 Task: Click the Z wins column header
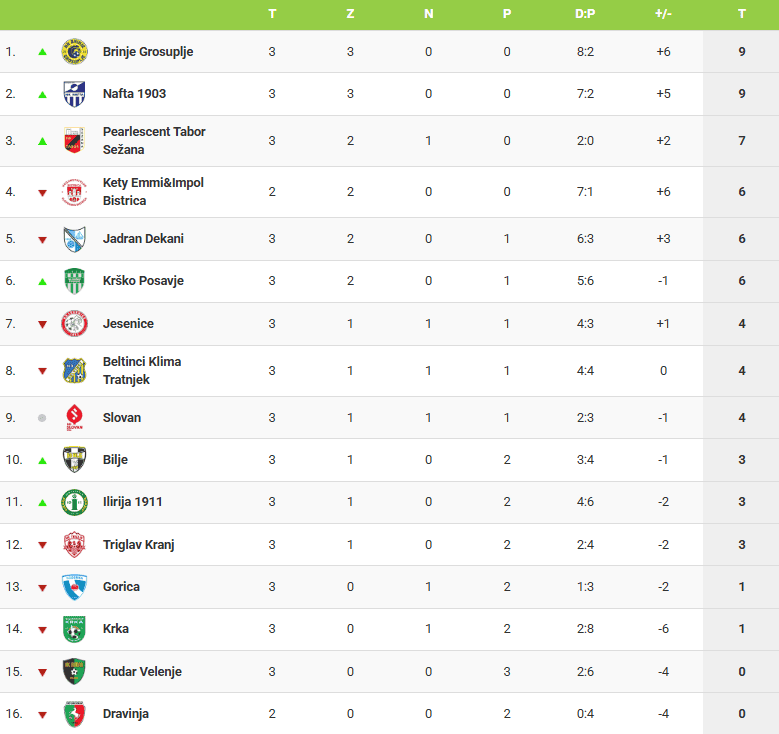click(x=350, y=14)
